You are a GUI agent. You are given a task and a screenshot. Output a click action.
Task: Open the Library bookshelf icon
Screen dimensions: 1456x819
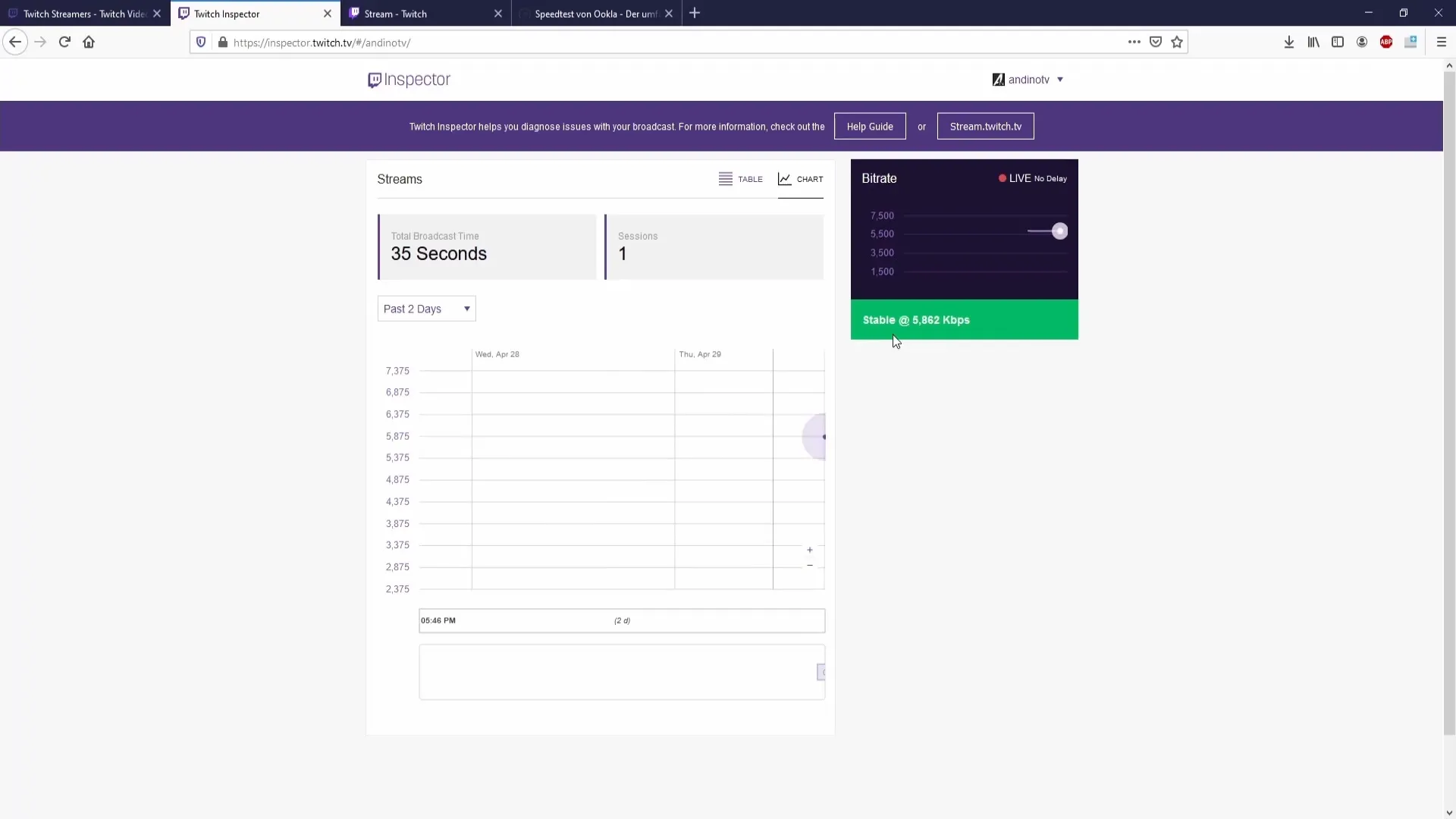1313,42
